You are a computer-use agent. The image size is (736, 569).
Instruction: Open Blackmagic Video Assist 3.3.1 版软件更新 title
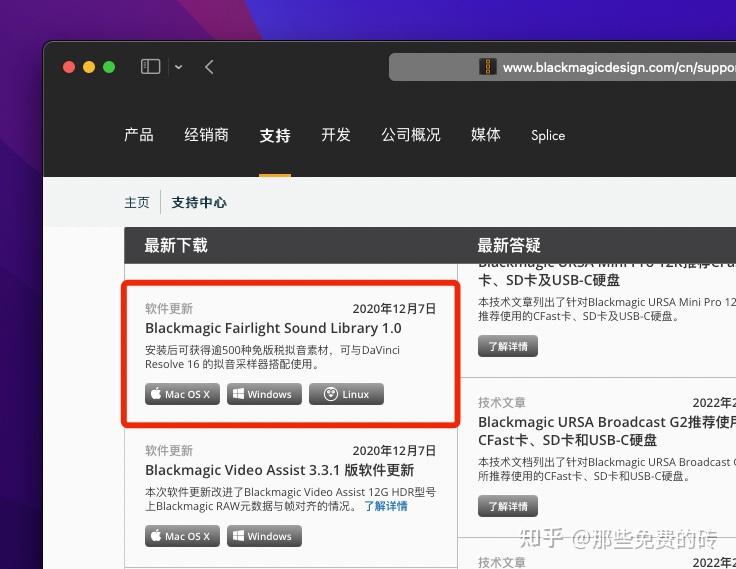279,470
